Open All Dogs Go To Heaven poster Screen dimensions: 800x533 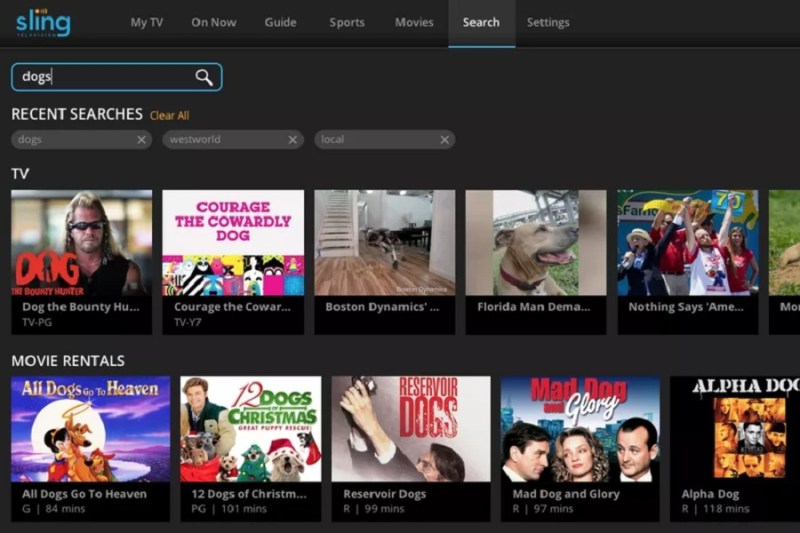click(x=90, y=429)
